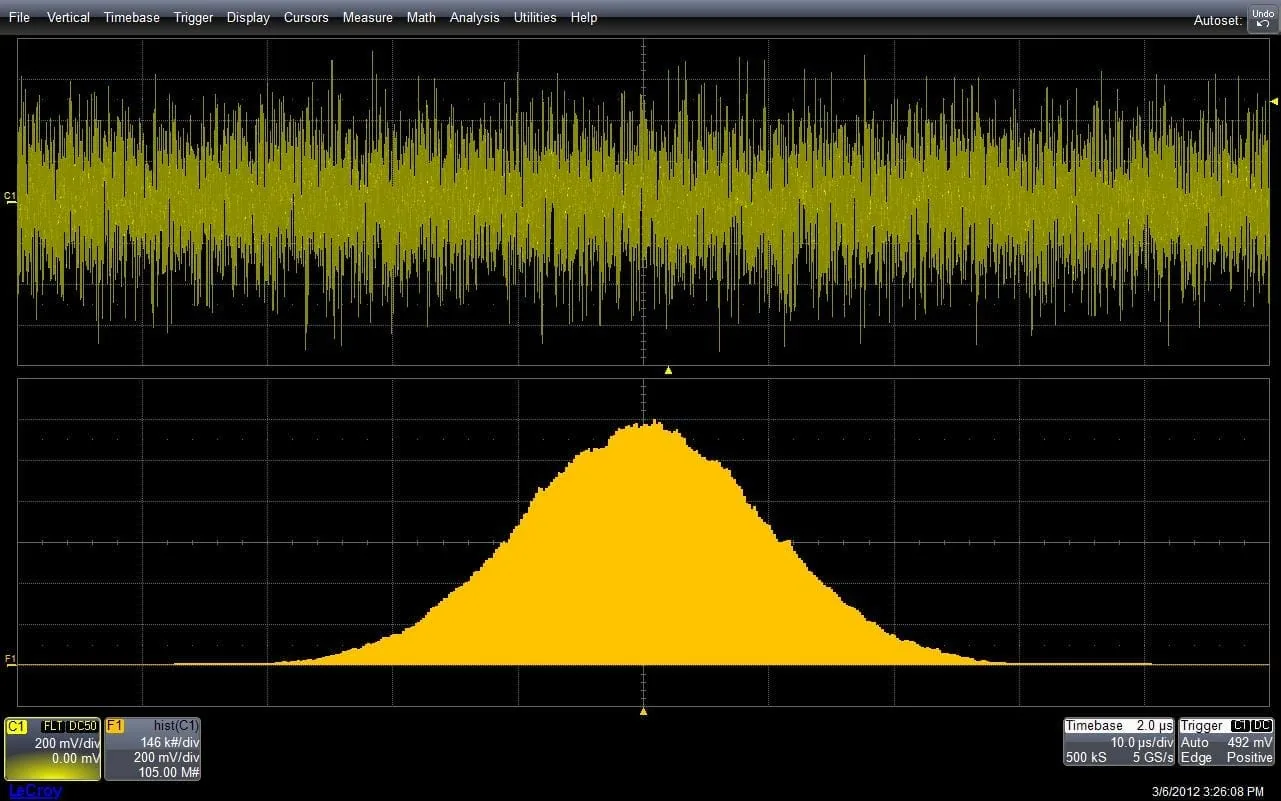Click the date and time 3/6/2012 3:26:08 PM
This screenshot has height=801, width=1281.
point(1206,791)
